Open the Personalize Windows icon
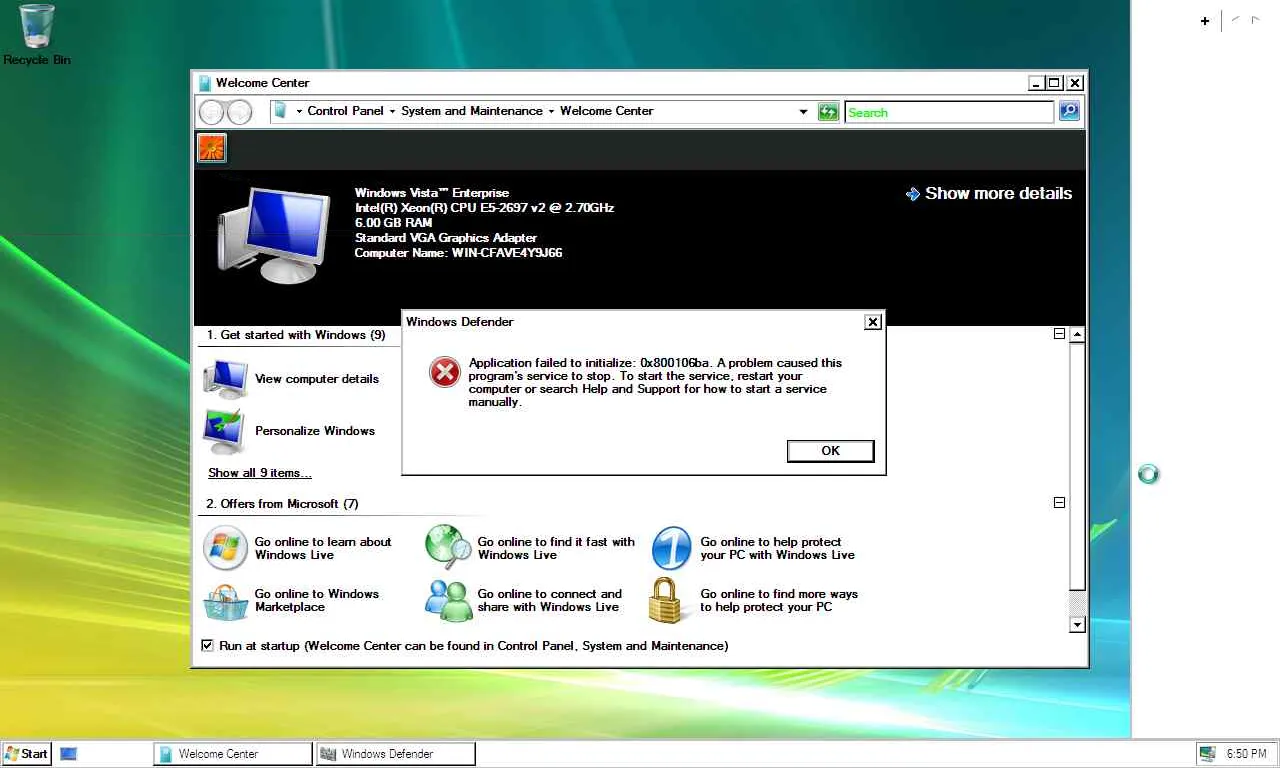1280x768 pixels. pyautogui.click(x=224, y=430)
